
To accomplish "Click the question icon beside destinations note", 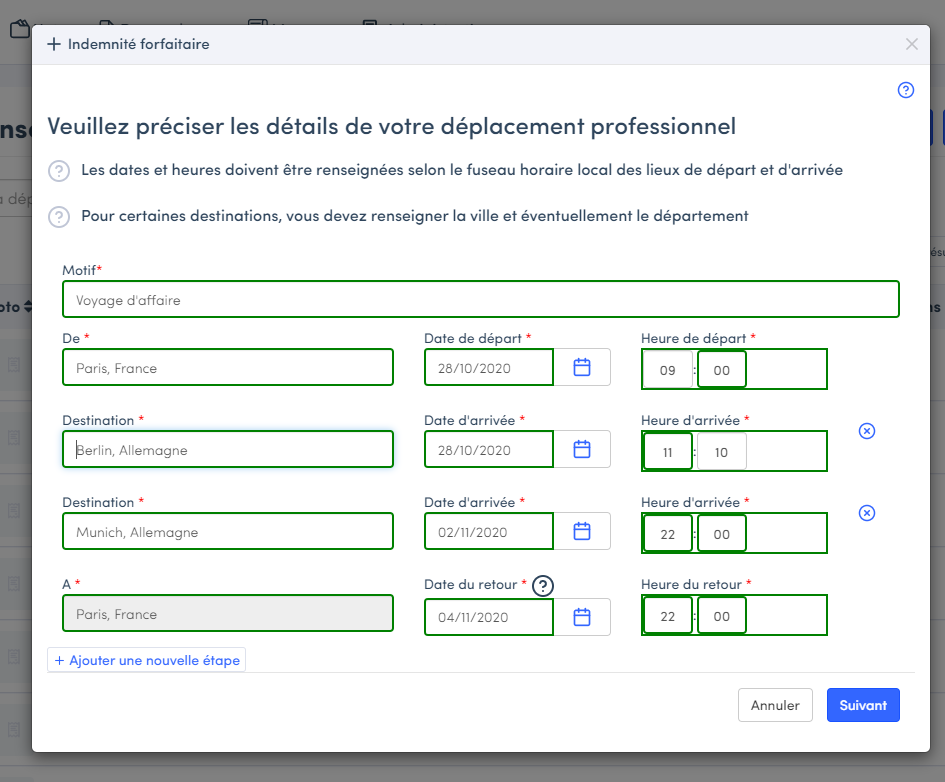I will point(59,217).
